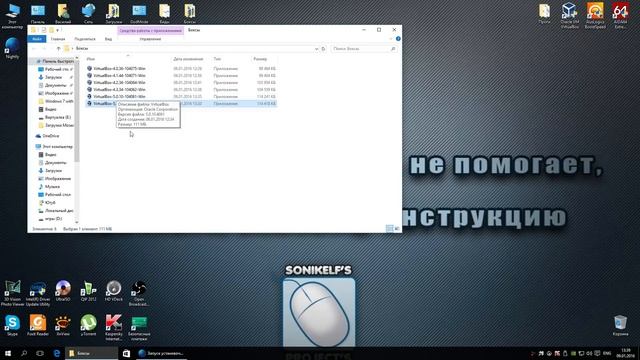Screen dimensions: 640x360
Task: Click the Application Tools contextual tab header
Action: coord(151,31)
